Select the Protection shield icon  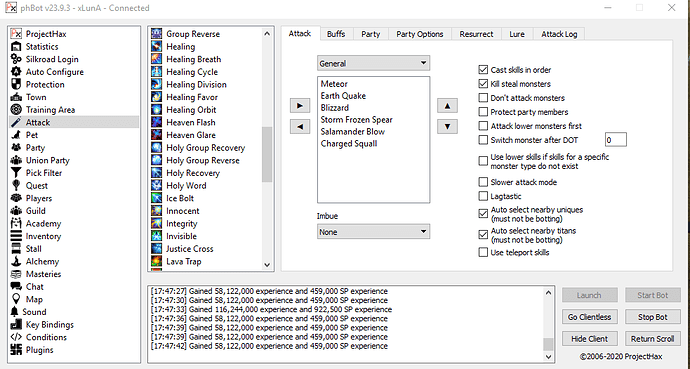(16, 84)
